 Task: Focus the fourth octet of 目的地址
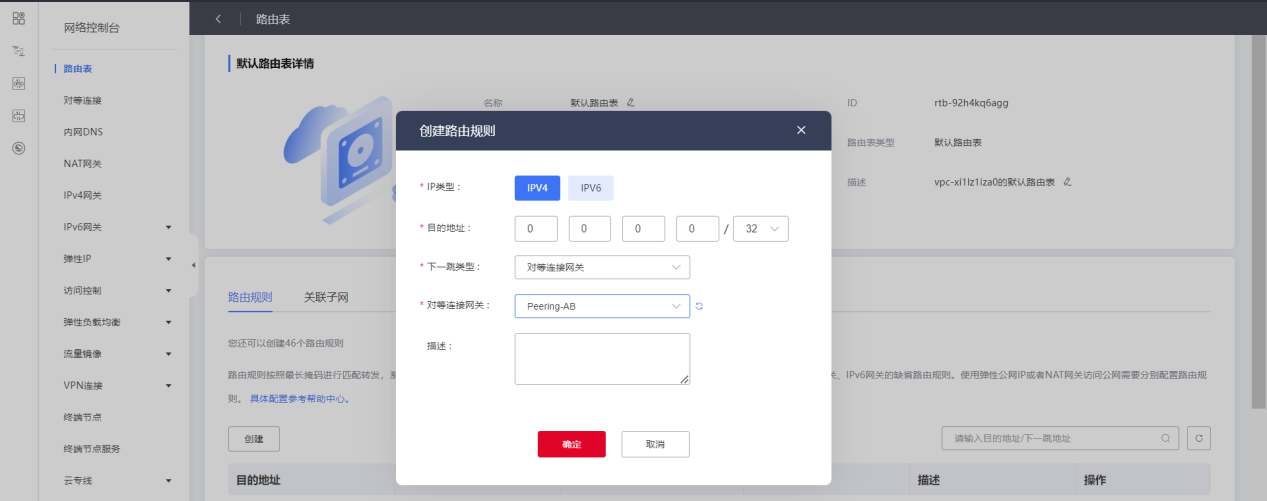click(698, 229)
